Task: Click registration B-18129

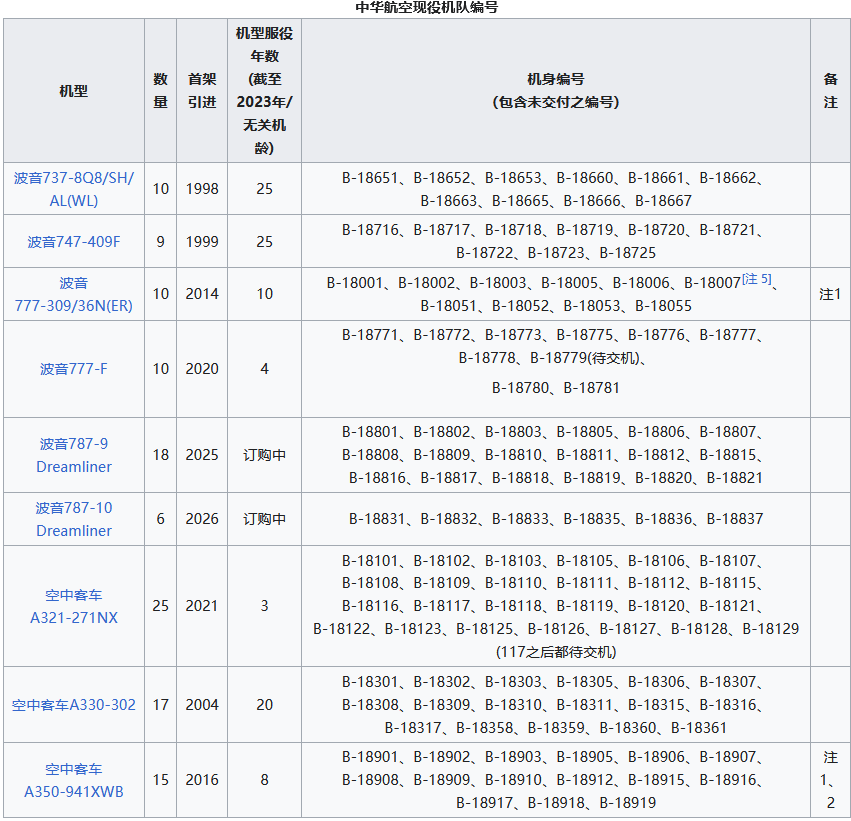Action: coord(771,629)
